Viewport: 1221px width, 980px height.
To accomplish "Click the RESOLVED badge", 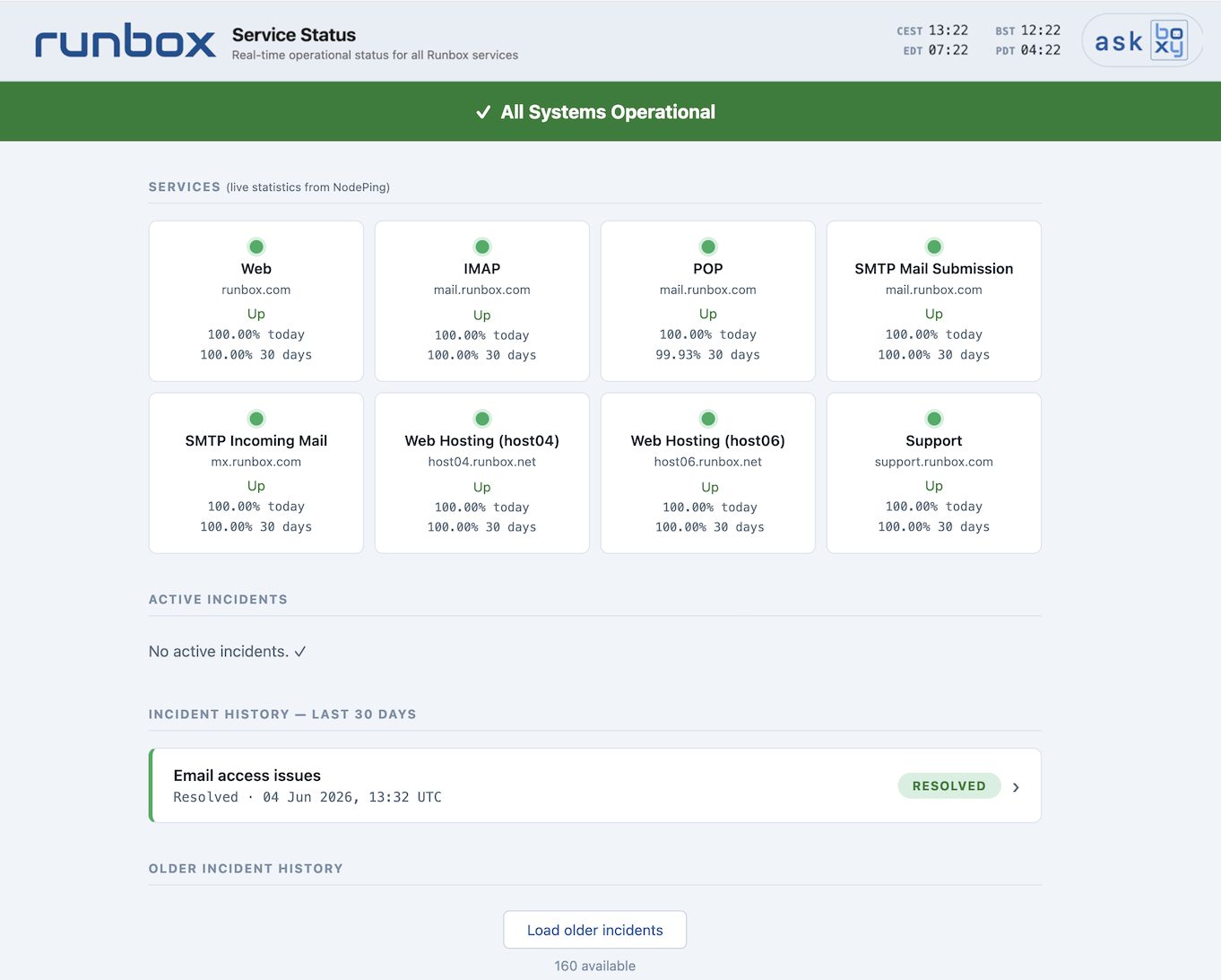I will [x=949, y=785].
